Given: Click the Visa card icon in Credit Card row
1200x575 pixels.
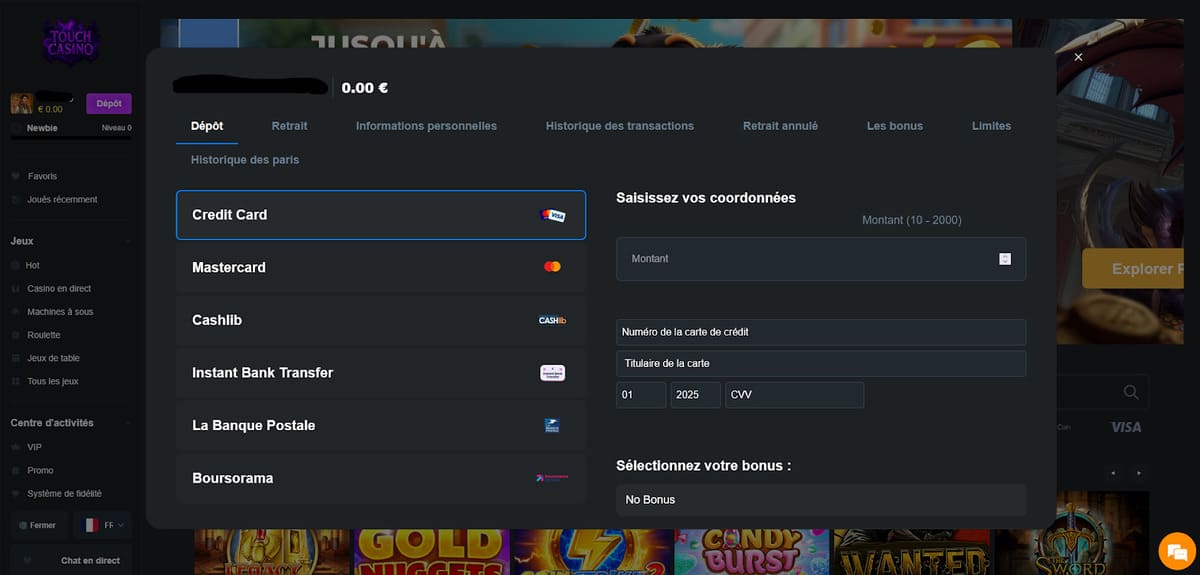Looking at the screenshot, I should coord(553,215).
